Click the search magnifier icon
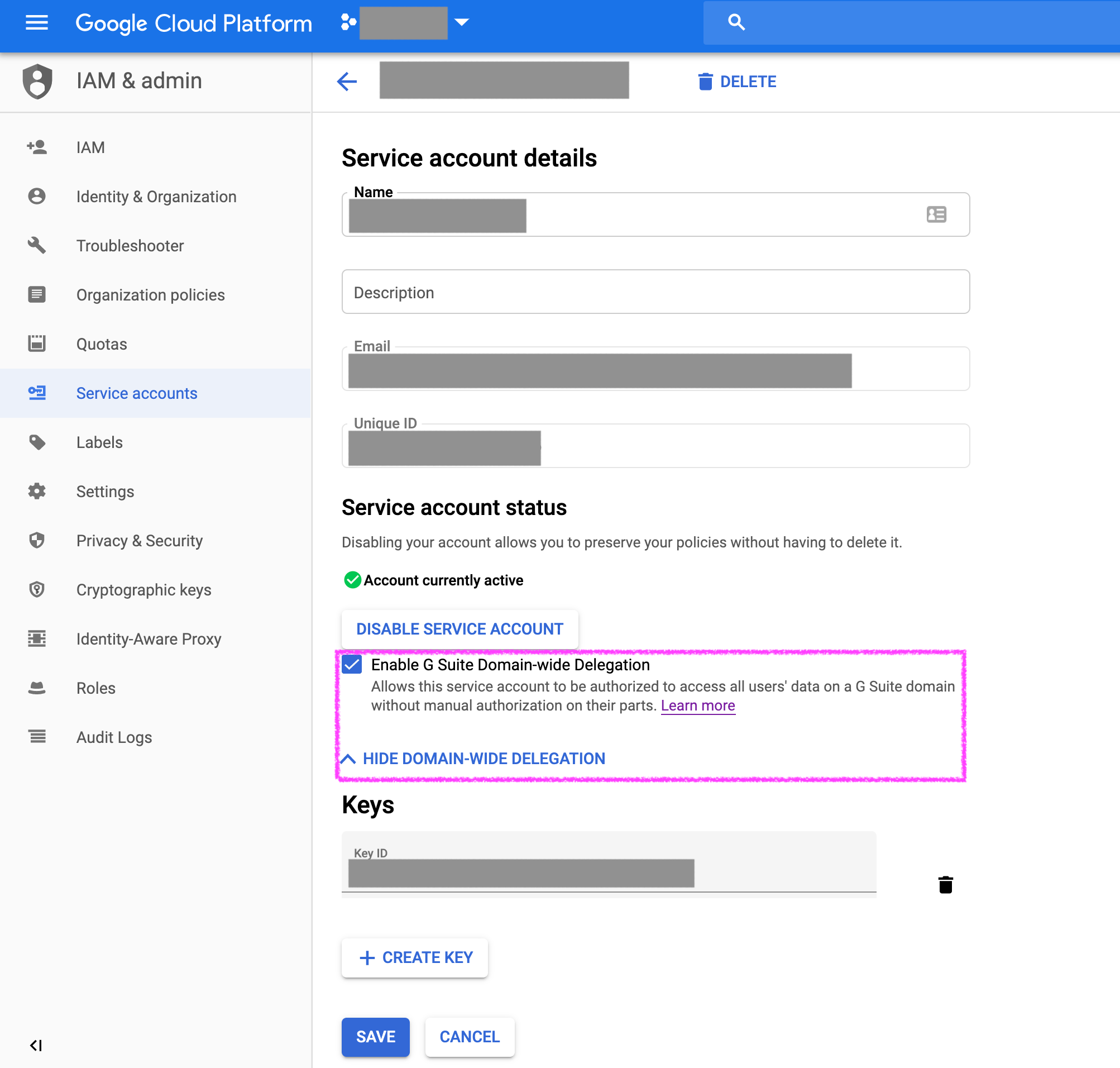1120x1068 pixels. 736,22
